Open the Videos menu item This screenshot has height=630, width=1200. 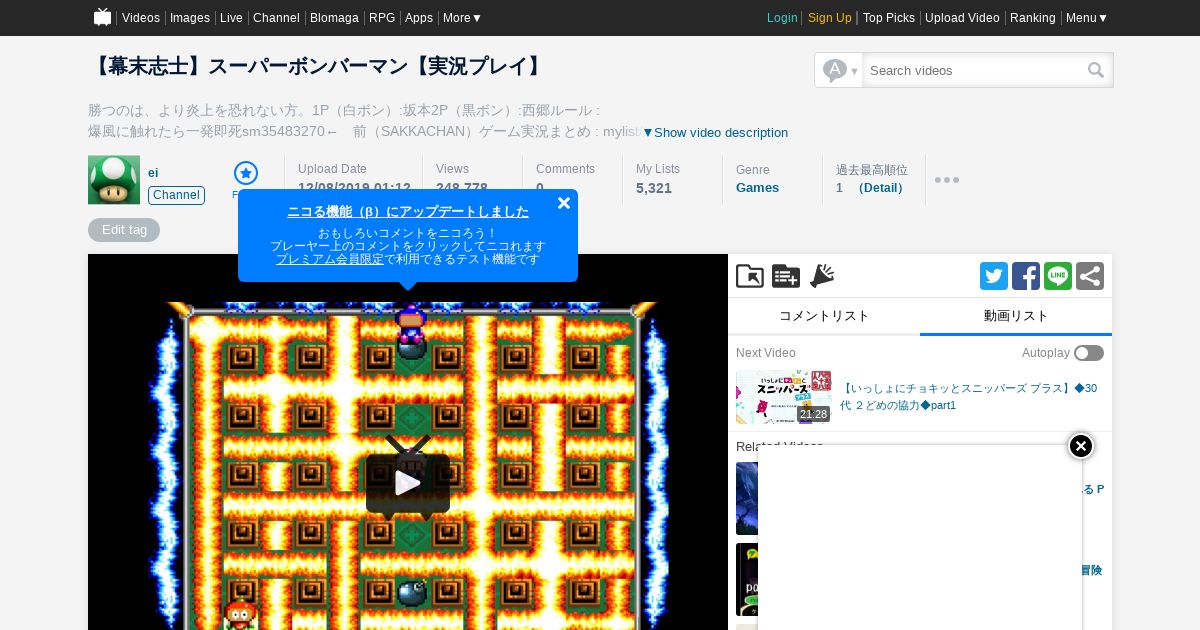pos(141,18)
